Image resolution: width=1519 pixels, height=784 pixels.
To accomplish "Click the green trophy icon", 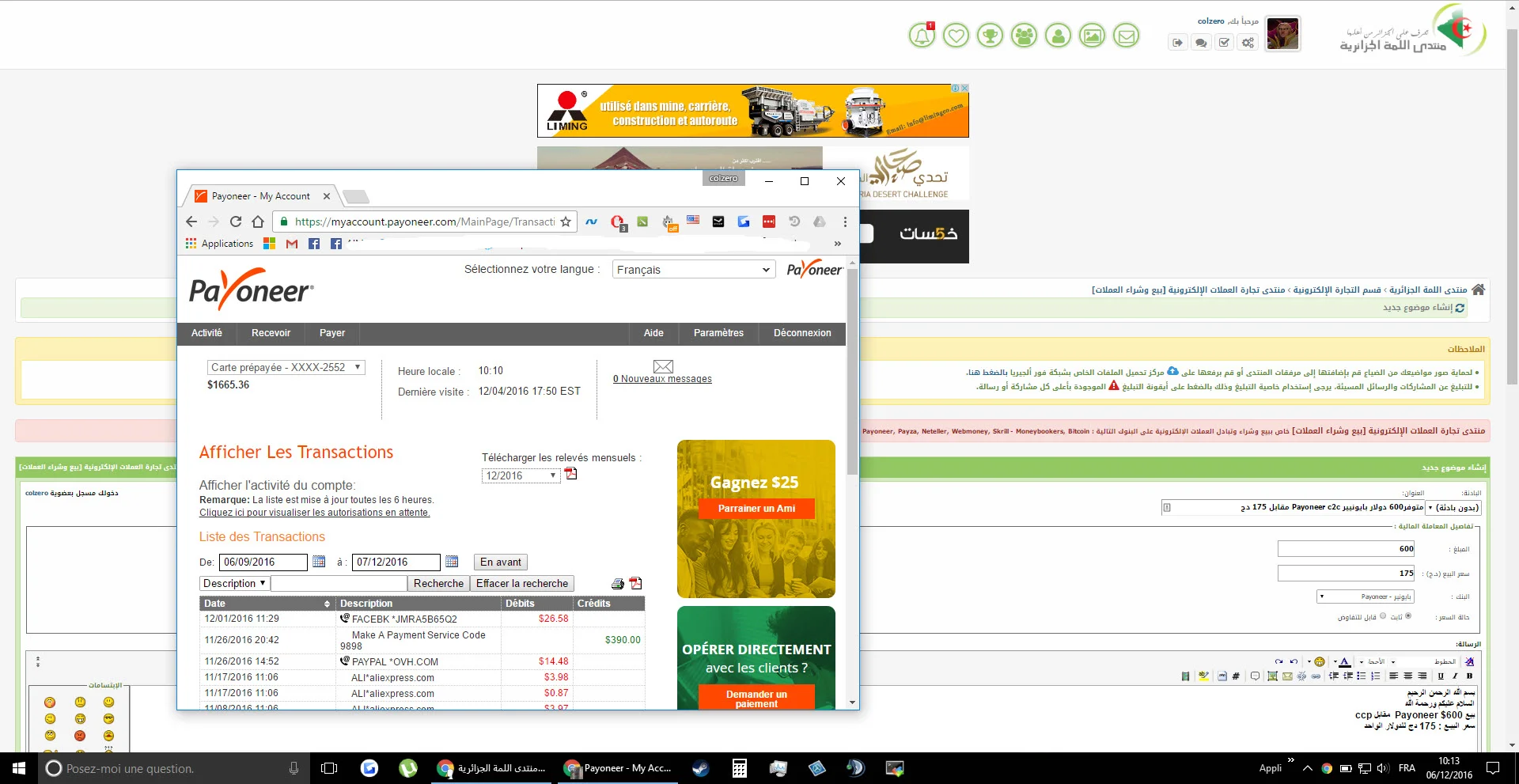I will click(x=990, y=36).
